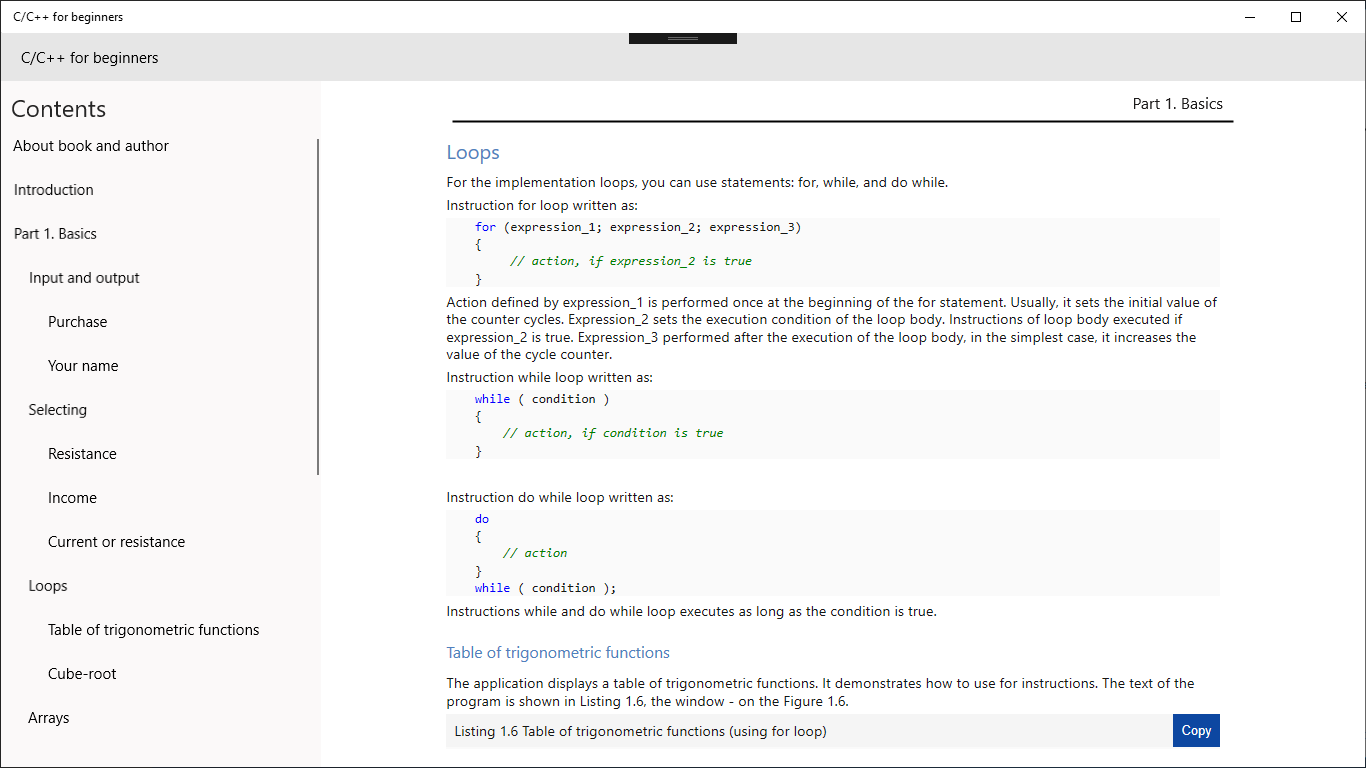Click the Contents panel heading
Screen dimensions: 1366x768
pyautogui.click(x=58, y=109)
